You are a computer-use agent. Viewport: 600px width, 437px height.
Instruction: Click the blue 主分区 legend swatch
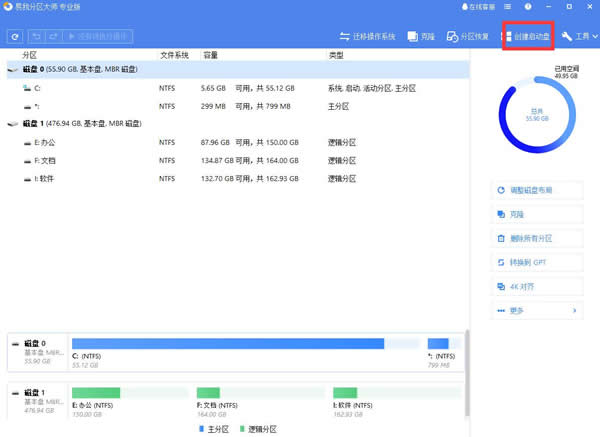(x=201, y=429)
